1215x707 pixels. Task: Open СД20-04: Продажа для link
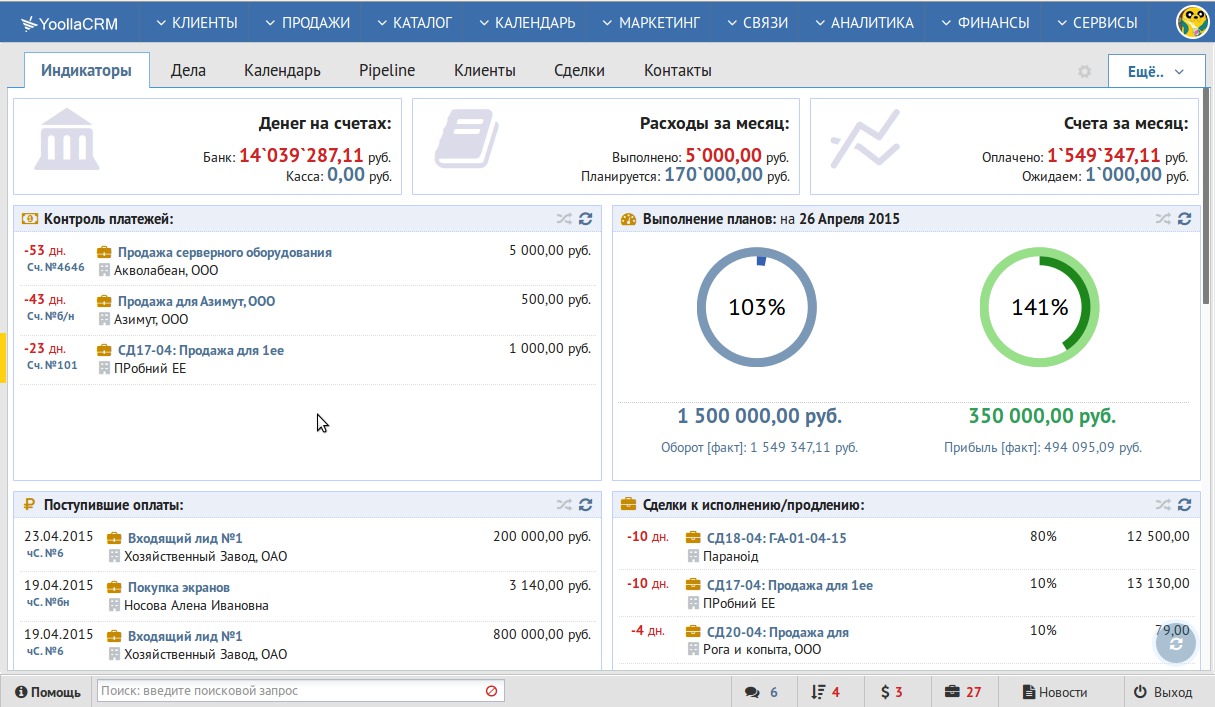coord(778,633)
